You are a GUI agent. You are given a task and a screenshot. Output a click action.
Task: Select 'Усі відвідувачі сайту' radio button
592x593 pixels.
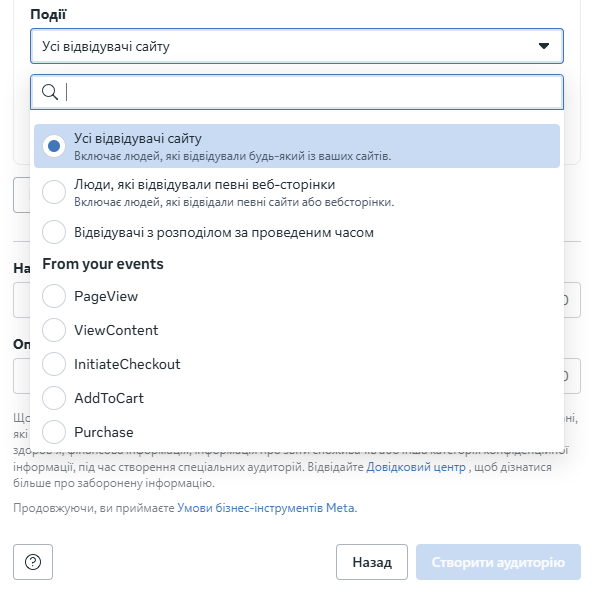coord(54,146)
